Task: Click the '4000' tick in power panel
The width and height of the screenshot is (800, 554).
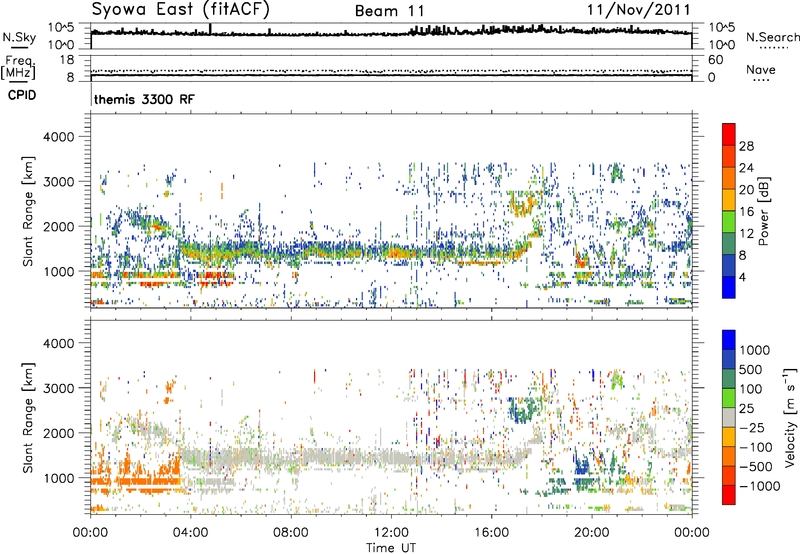Action: 58,137
